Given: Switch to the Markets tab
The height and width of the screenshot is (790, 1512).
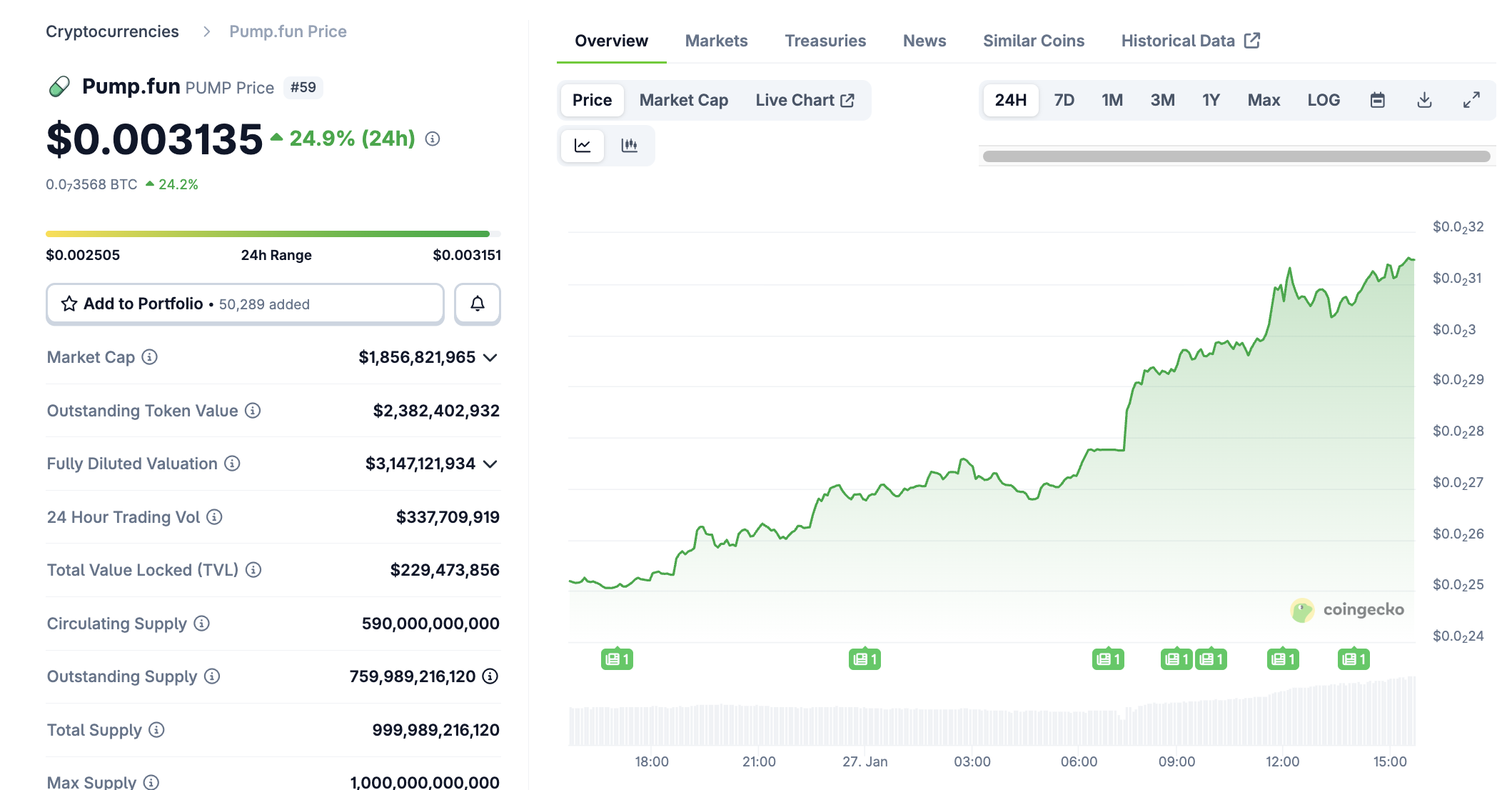Looking at the screenshot, I should coord(715,41).
